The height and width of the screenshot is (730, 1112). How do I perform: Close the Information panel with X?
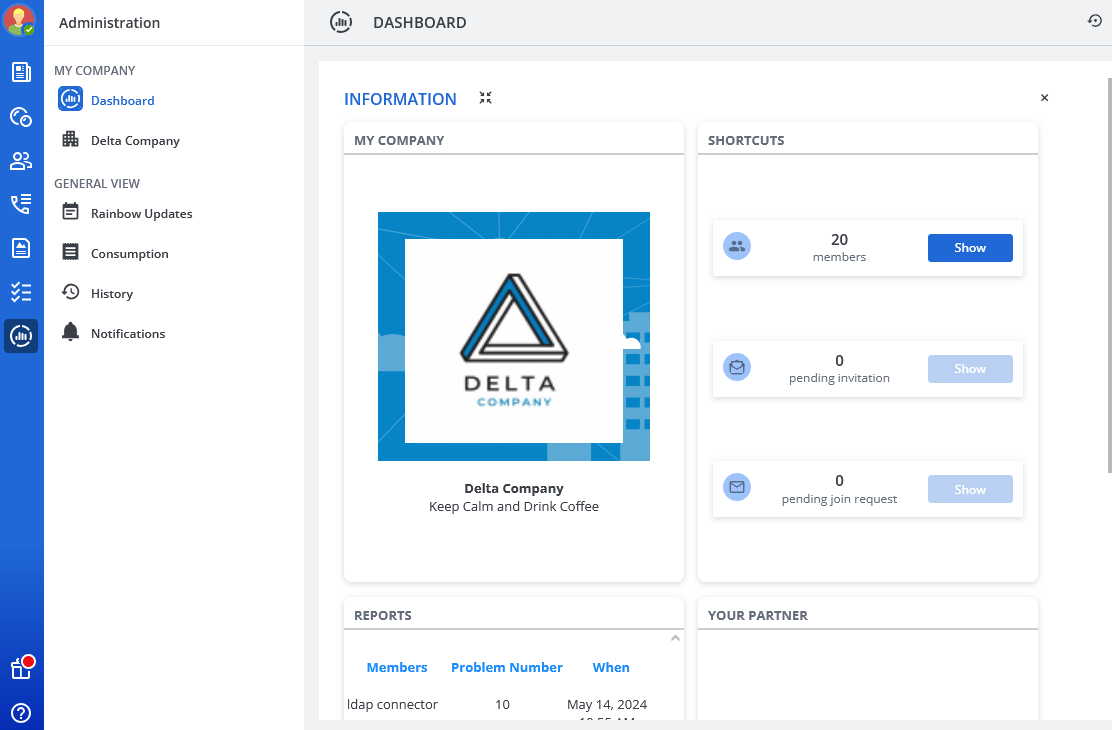click(x=1044, y=98)
